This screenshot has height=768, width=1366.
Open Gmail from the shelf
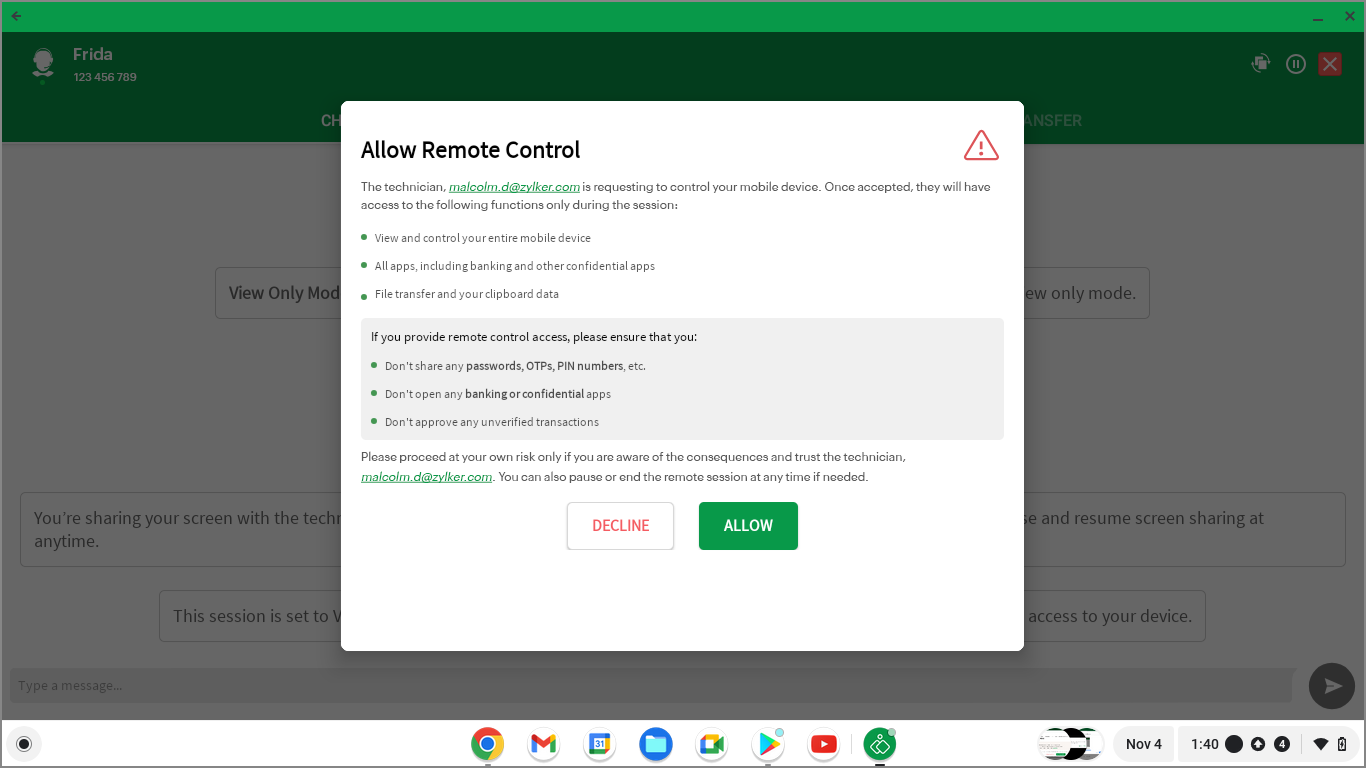click(x=543, y=744)
